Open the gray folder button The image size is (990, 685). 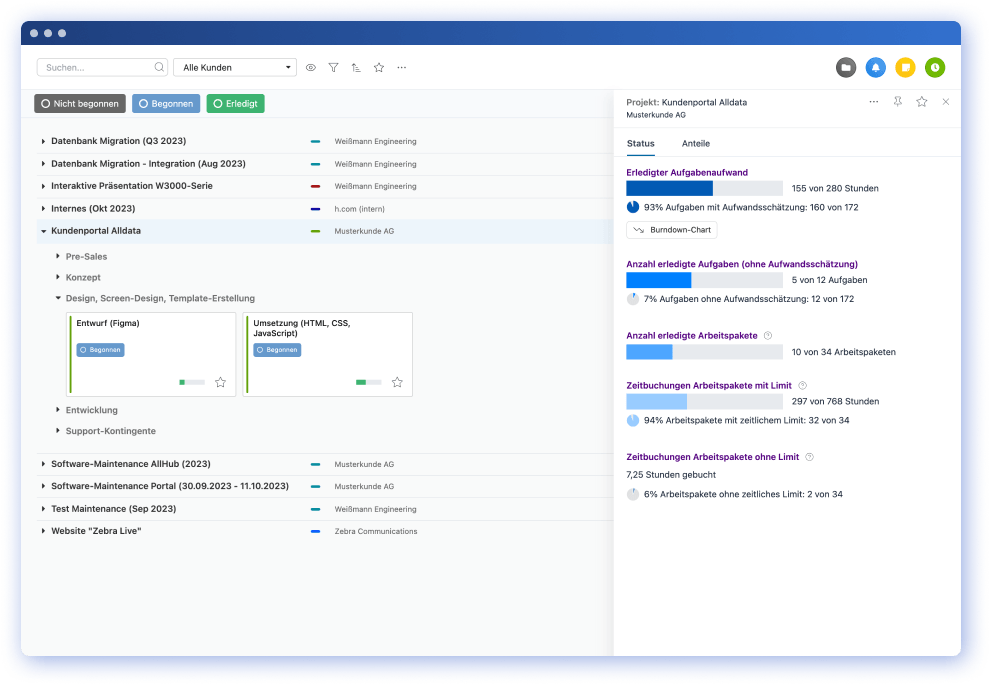pos(846,68)
